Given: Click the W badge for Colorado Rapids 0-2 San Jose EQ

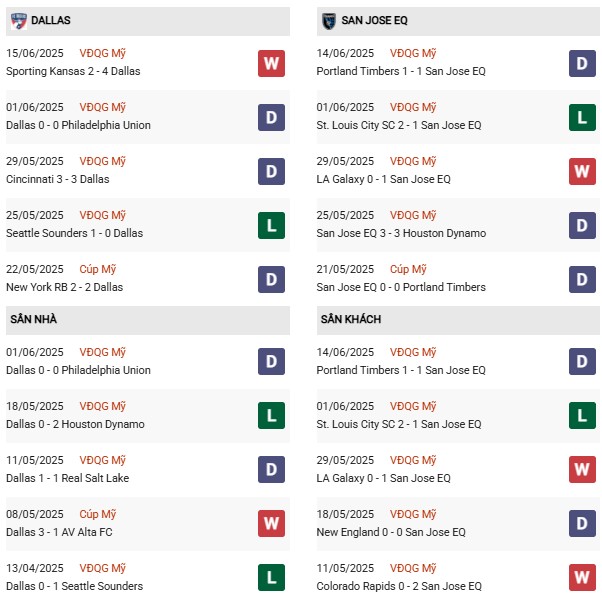Looking at the screenshot, I should pyautogui.click(x=582, y=577).
